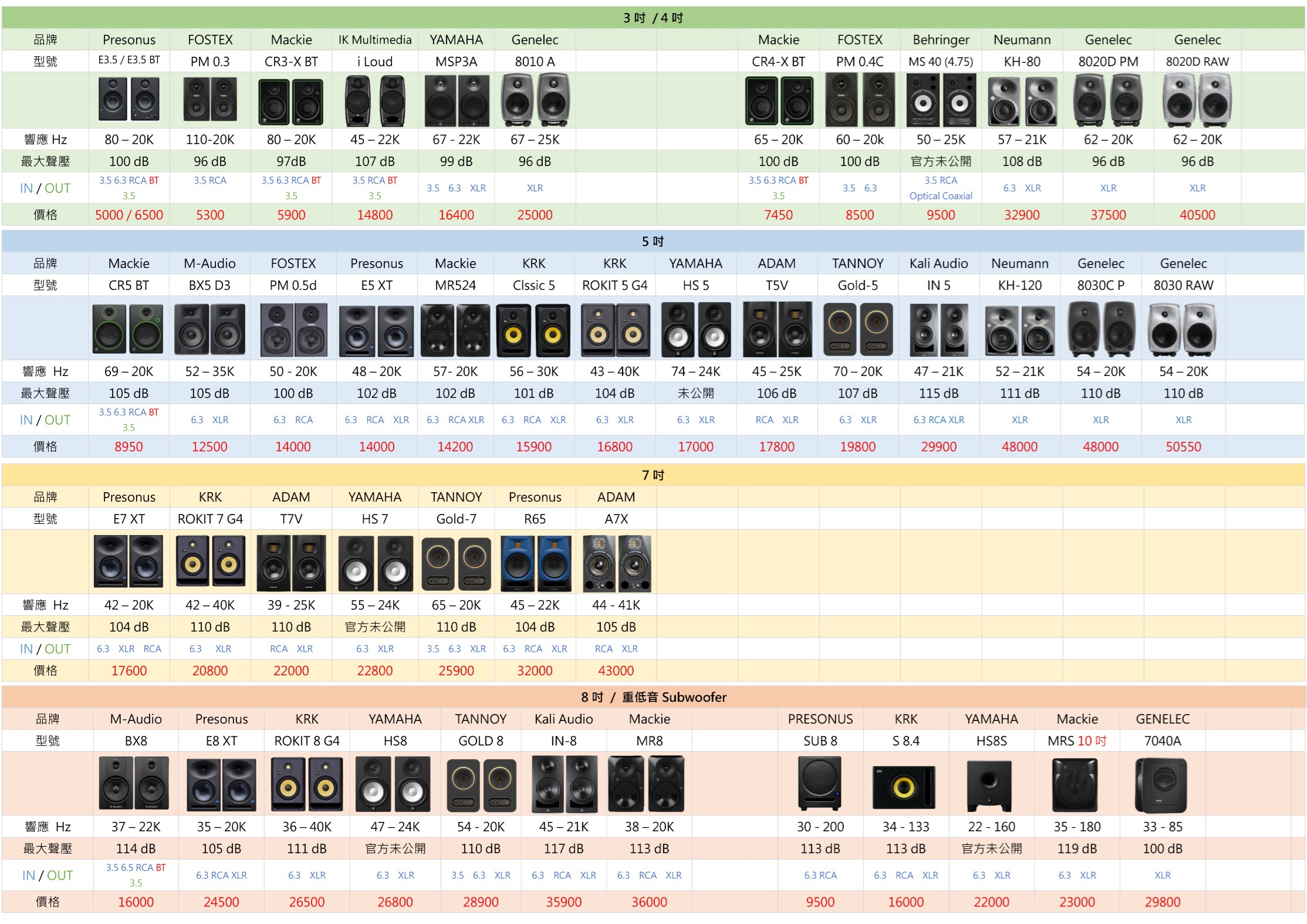Select the Genelec 8020D RAW speaker picture

1197,100
